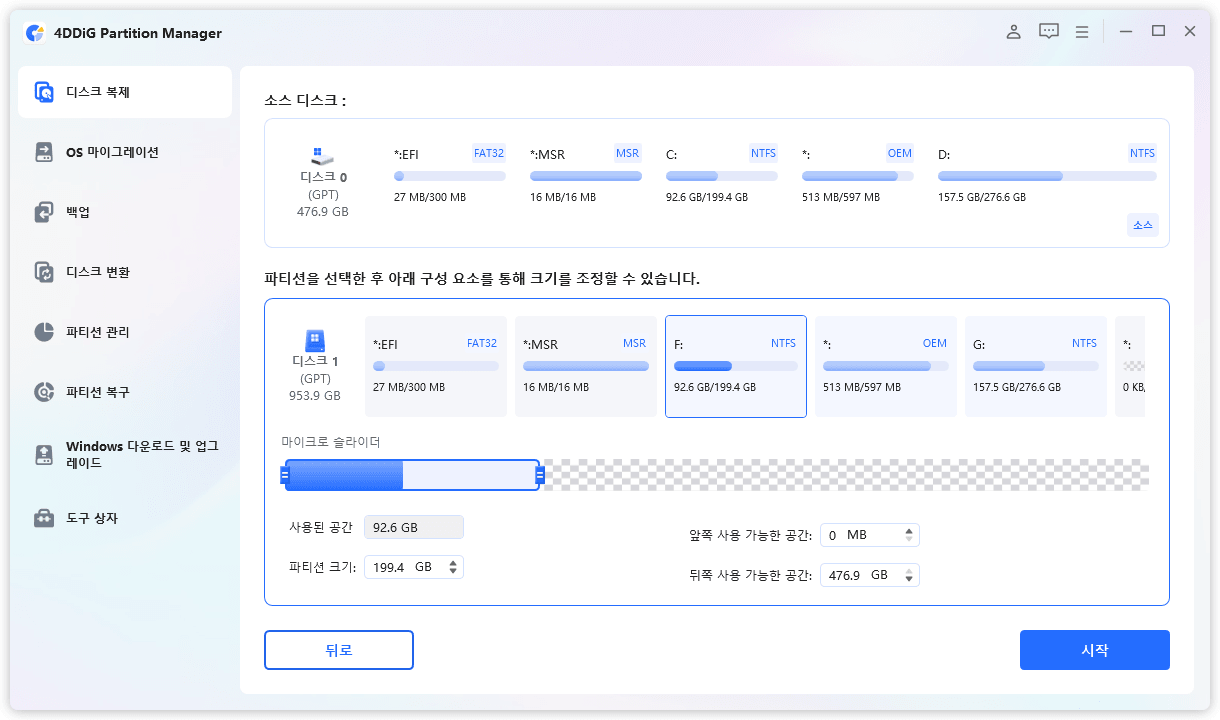Select the G: NTFS partition on disk 1
This screenshot has width=1220, height=720.
pyautogui.click(x=1035, y=366)
